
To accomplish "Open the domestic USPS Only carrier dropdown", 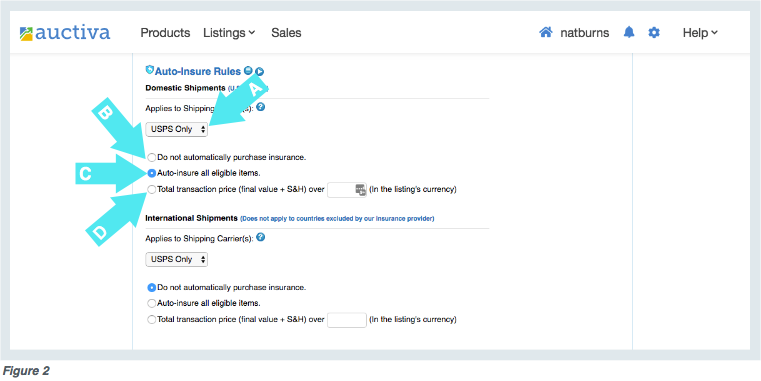I will (177, 130).
